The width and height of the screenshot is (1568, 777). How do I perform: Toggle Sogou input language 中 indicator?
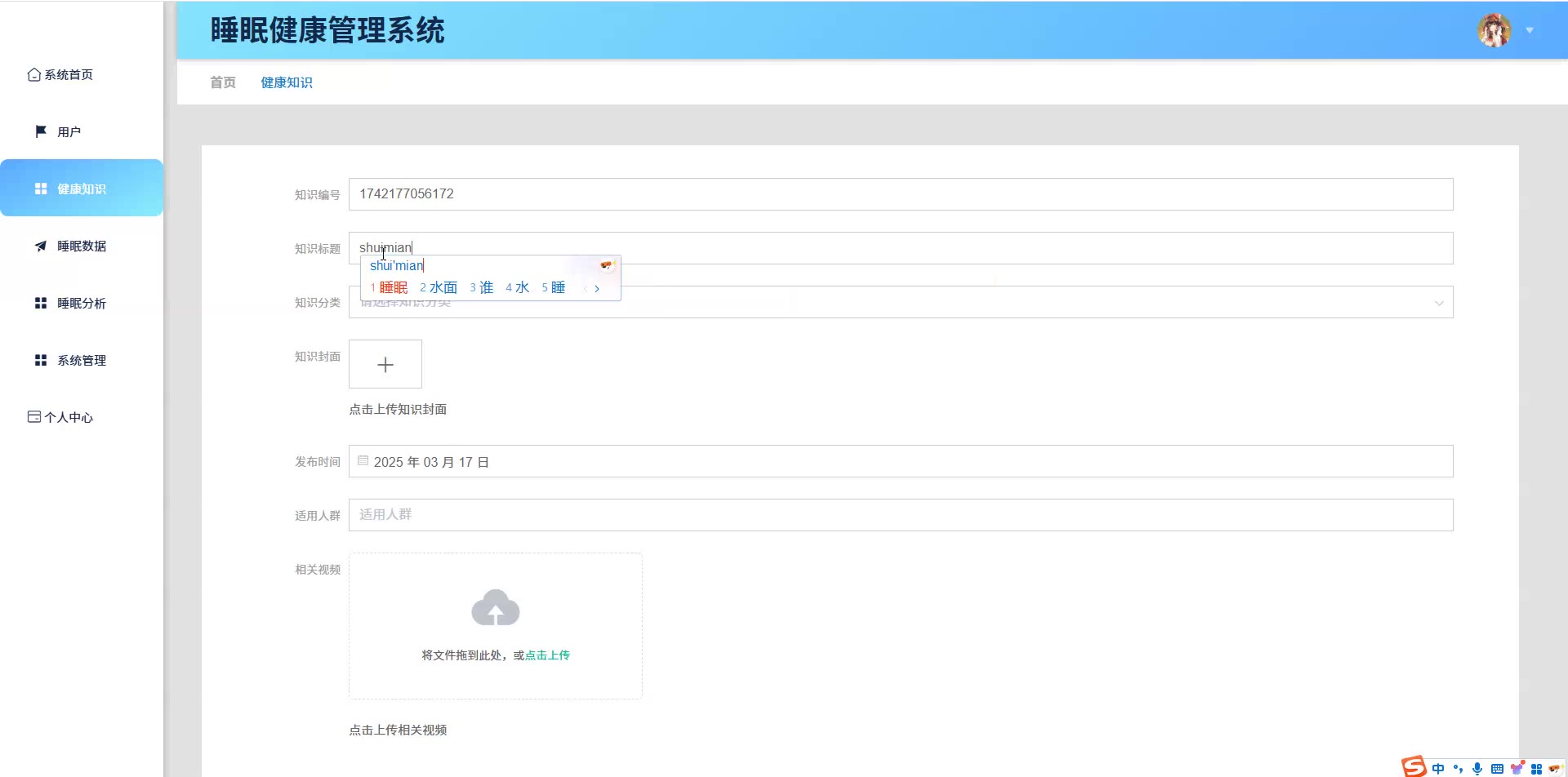(1438, 768)
